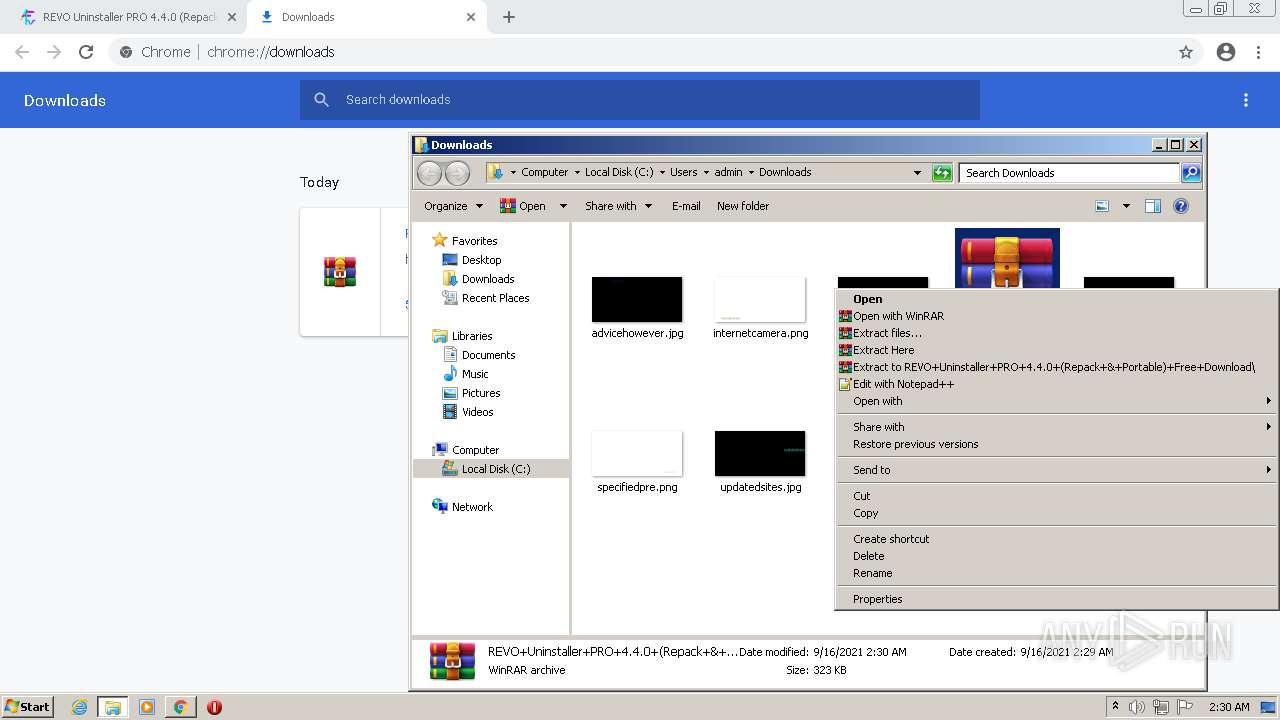Click Chrome's forward navigation arrow

coord(54,52)
